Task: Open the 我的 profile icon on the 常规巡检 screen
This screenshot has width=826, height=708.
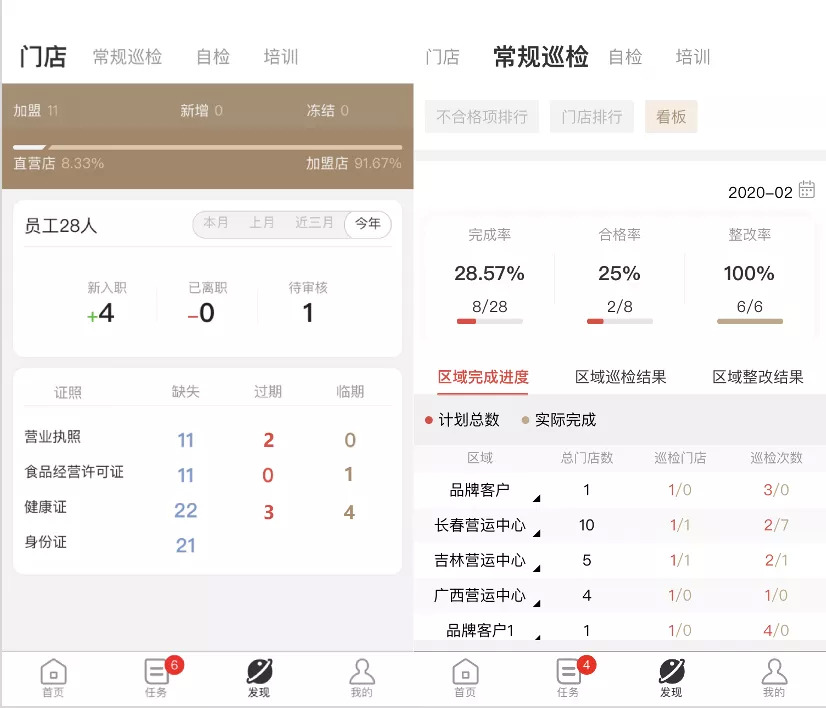Action: (x=773, y=675)
